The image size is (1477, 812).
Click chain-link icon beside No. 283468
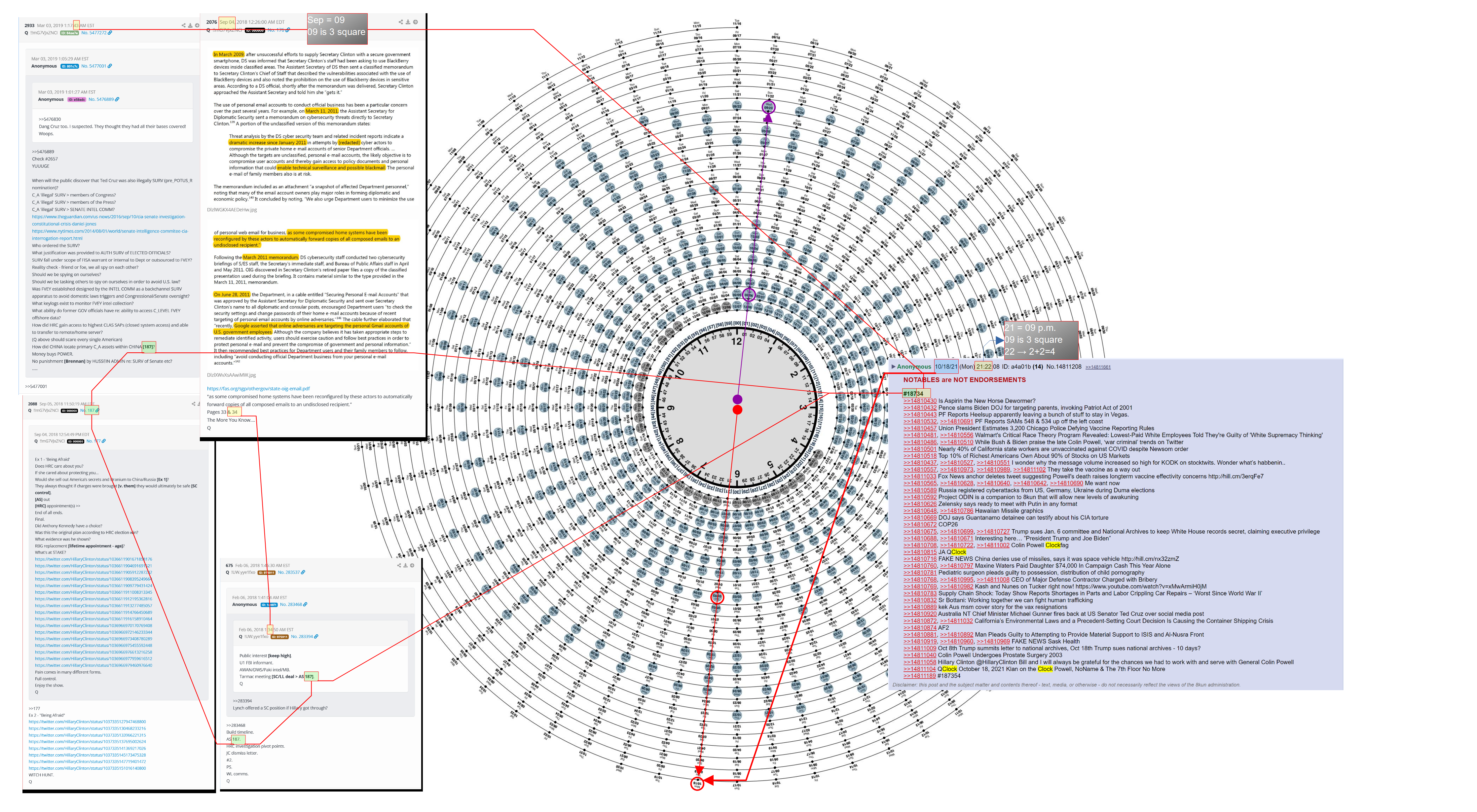305,604
